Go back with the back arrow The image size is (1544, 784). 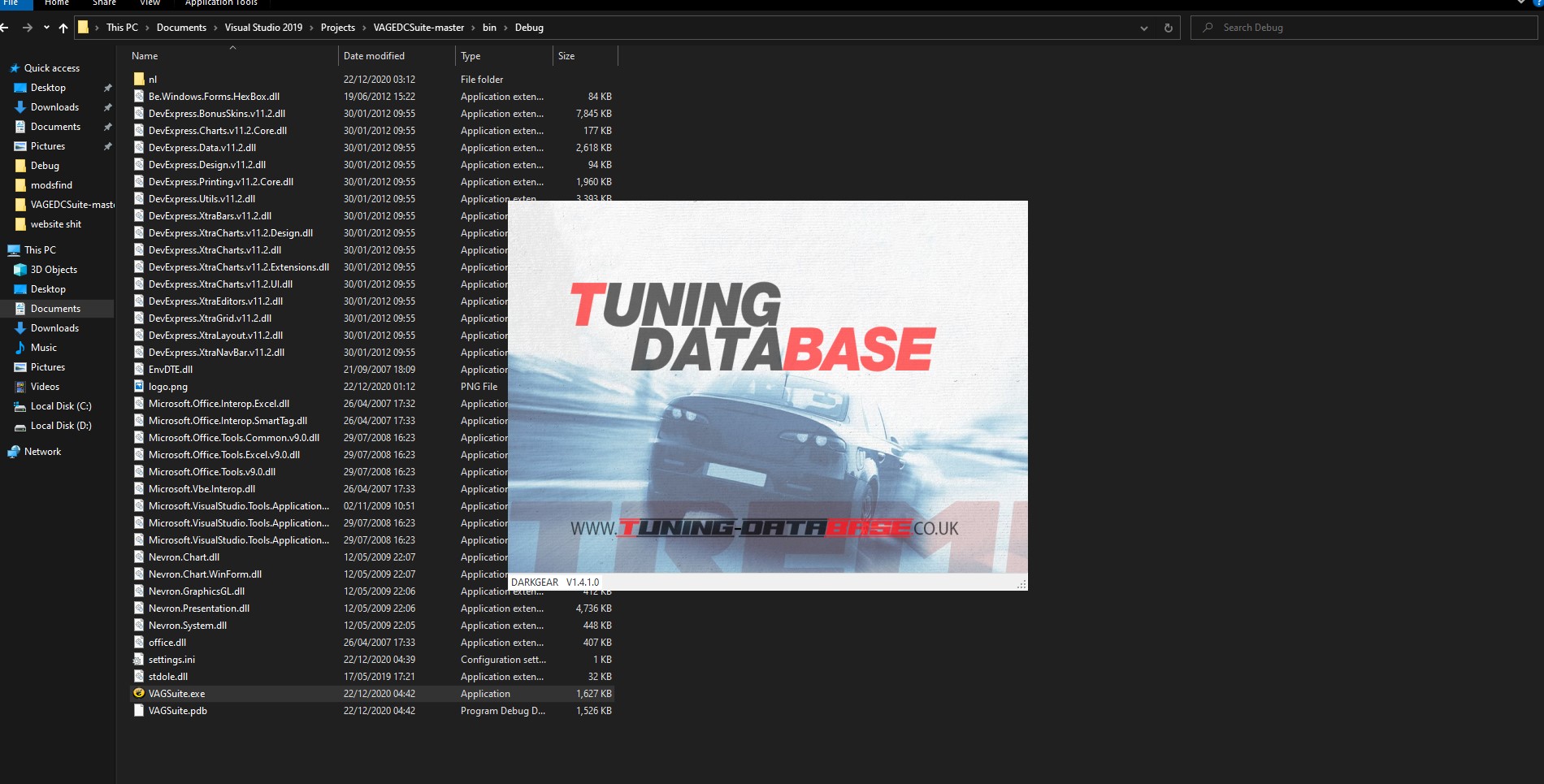tap(6, 28)
